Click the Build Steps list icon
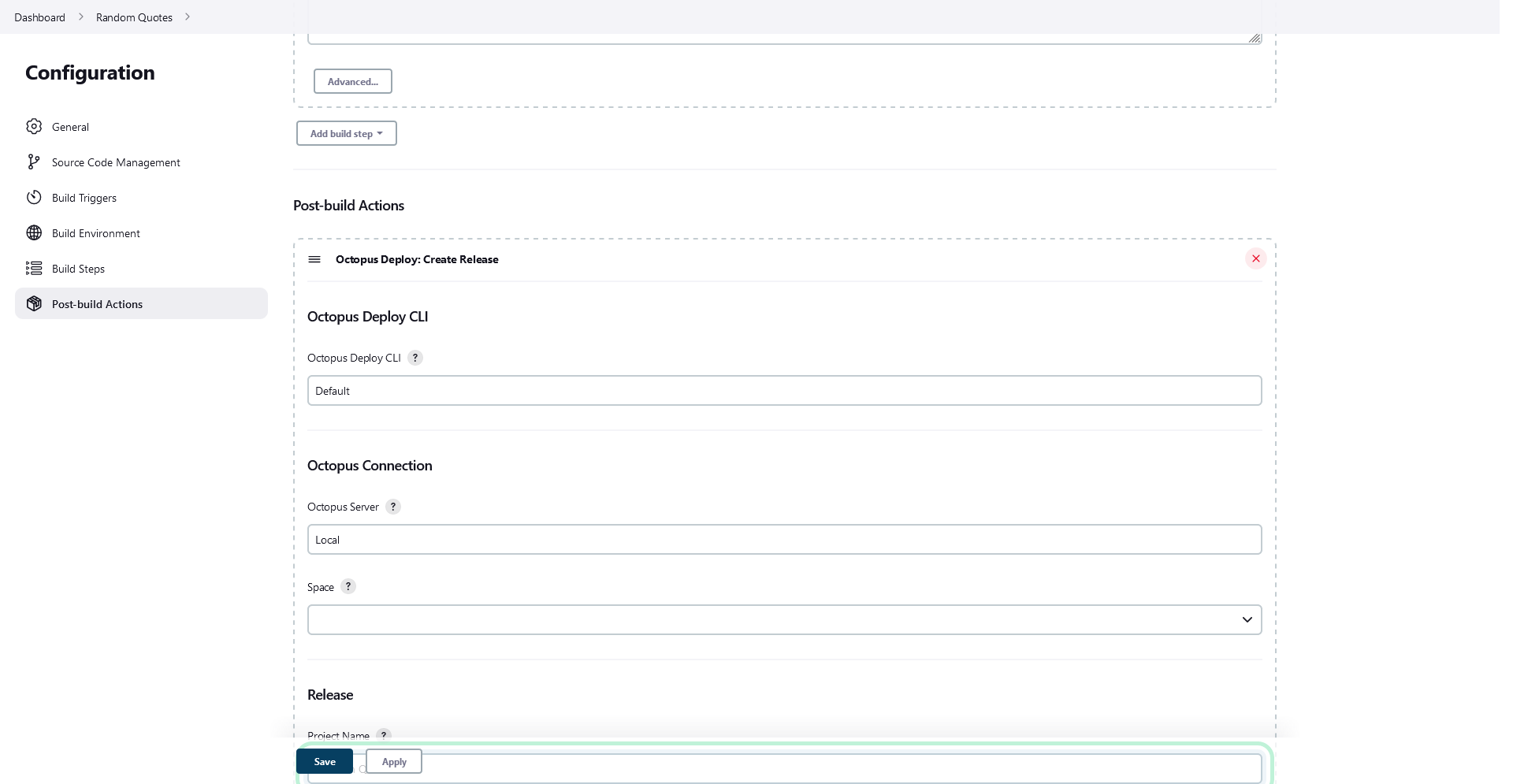This screenshot has width=1513, height=784. click(x=34, y=268)
